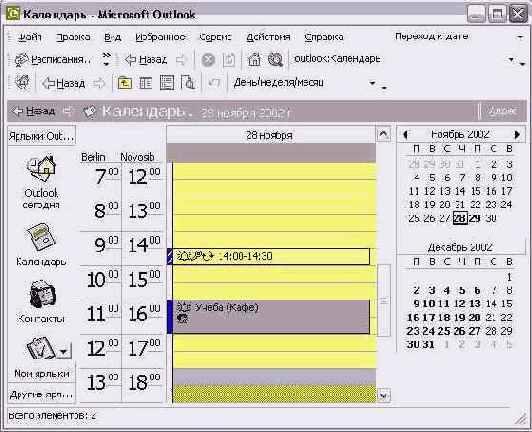Select December 31 in the date navigator
Viewport: 532px width, 432px height.
tap(429, 344)
